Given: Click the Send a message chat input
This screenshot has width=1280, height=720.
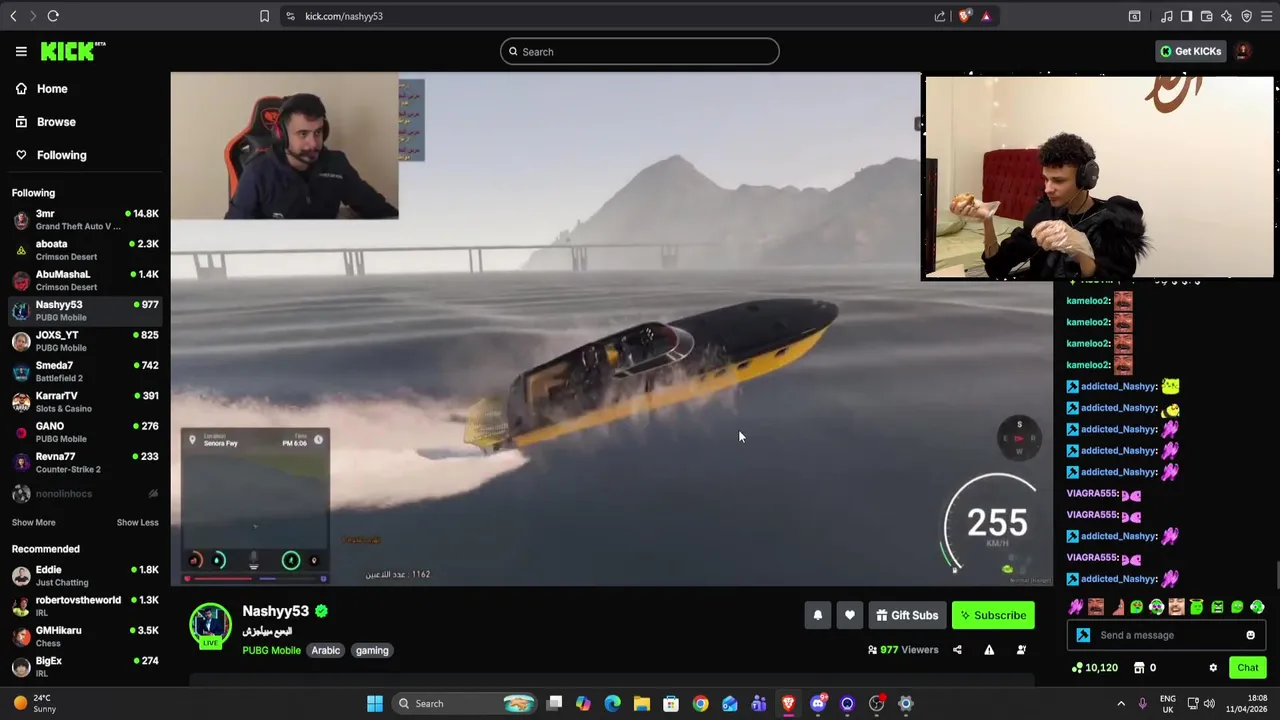Looking at the screenshot, I should click(1165, 635).
